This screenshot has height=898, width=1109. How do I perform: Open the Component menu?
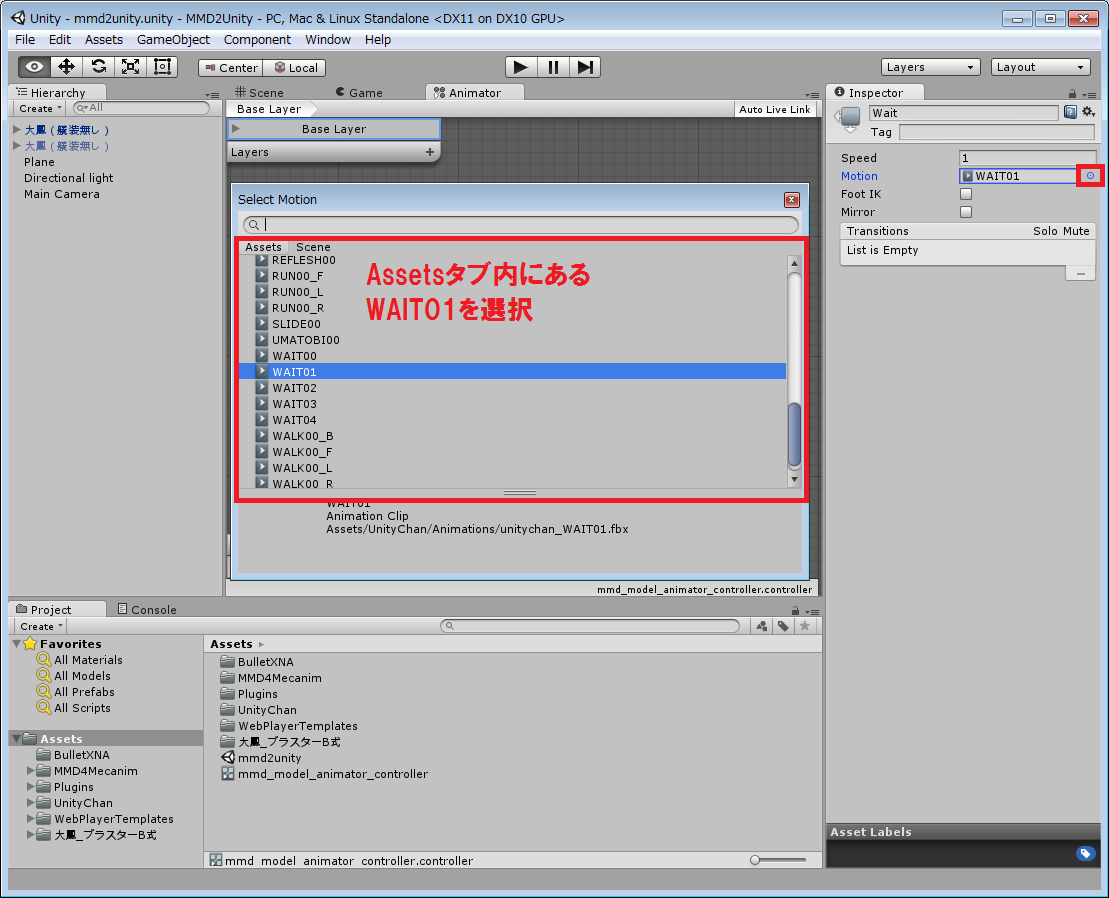pyautogui.click(x=257, y=40)
